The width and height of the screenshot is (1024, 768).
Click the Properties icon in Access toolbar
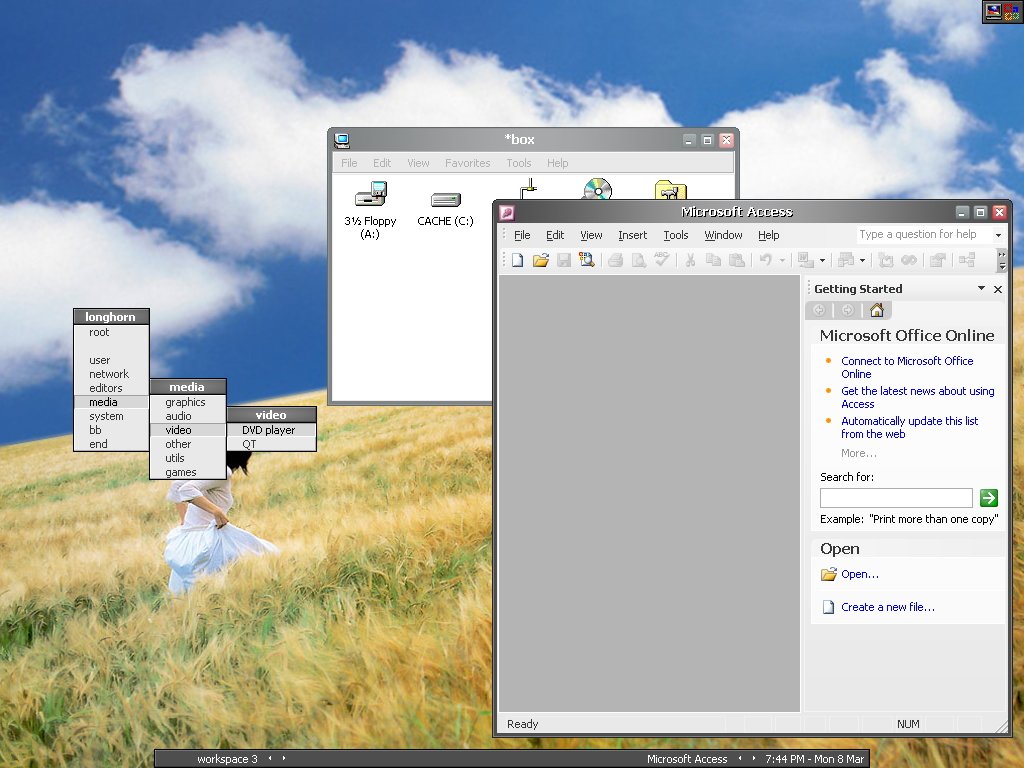click(x=938, y=260)
